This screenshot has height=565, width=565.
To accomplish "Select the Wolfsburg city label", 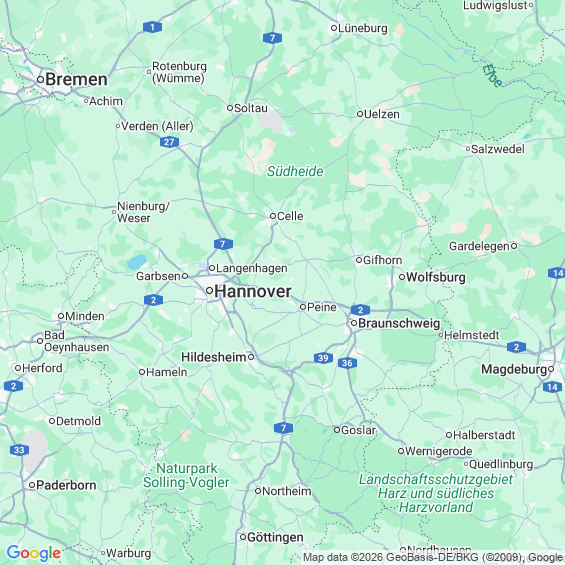I will tap(436, 277).
